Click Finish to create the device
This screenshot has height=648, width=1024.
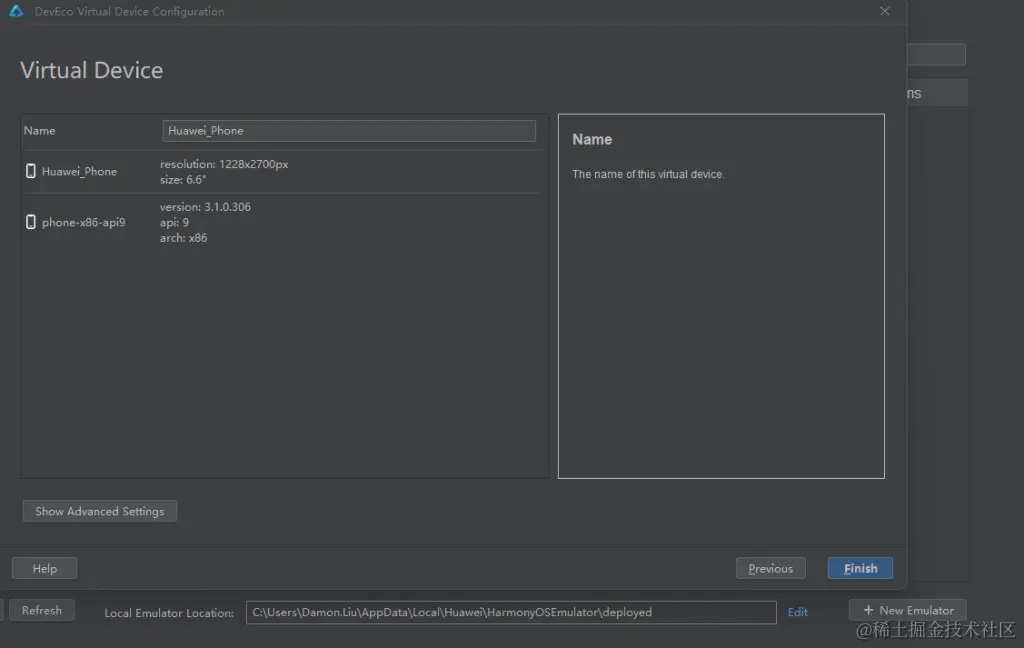coord(860,568)
